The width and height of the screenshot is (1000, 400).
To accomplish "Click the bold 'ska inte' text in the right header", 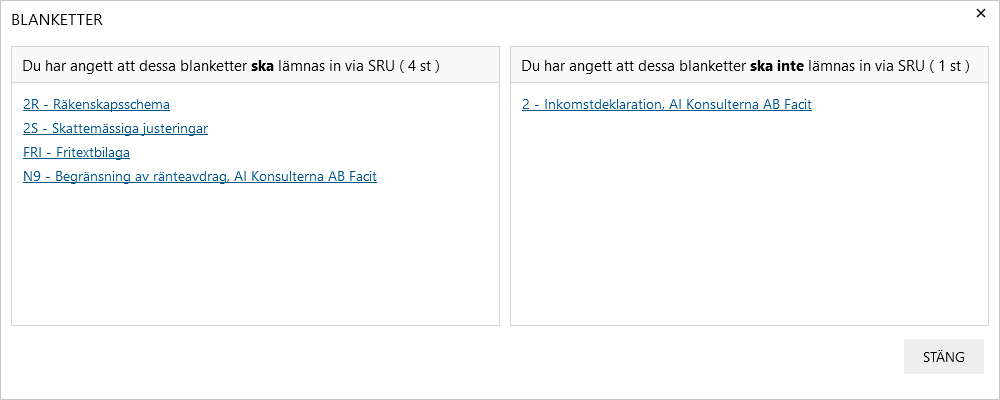I will coord(777,65).
